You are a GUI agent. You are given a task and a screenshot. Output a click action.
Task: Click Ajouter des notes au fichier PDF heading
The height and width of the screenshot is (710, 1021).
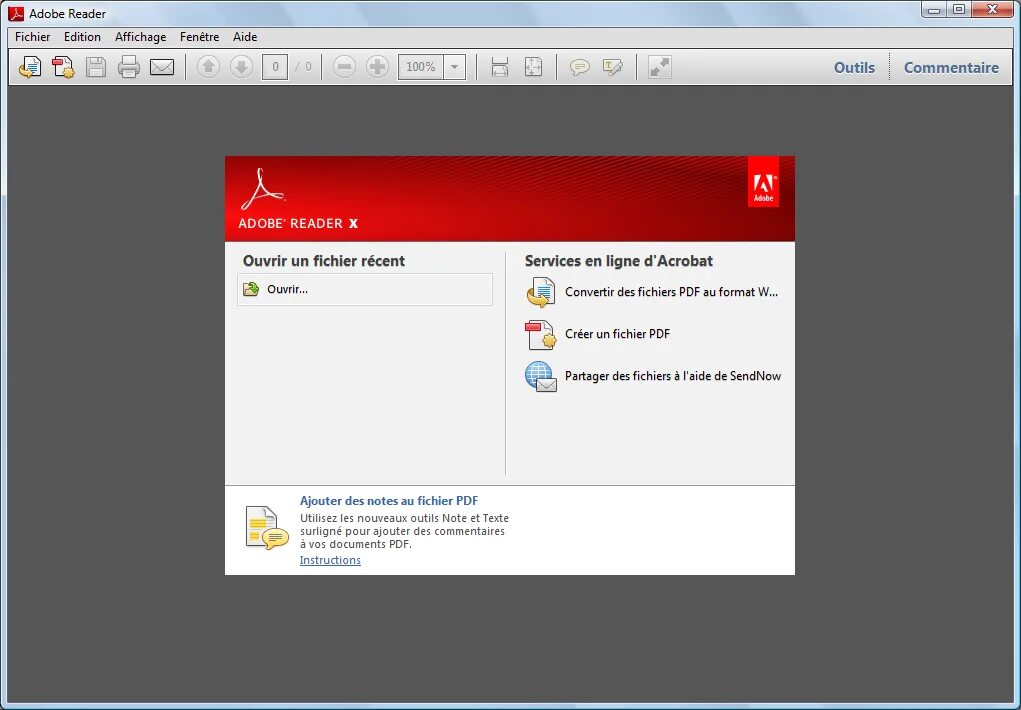389,501
